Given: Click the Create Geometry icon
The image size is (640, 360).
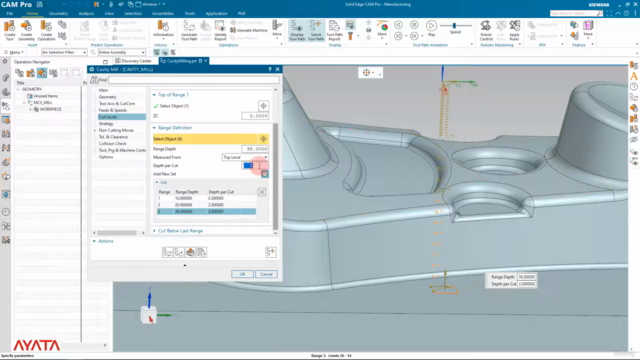Looking at the screenshot, I should click(27, 30).
